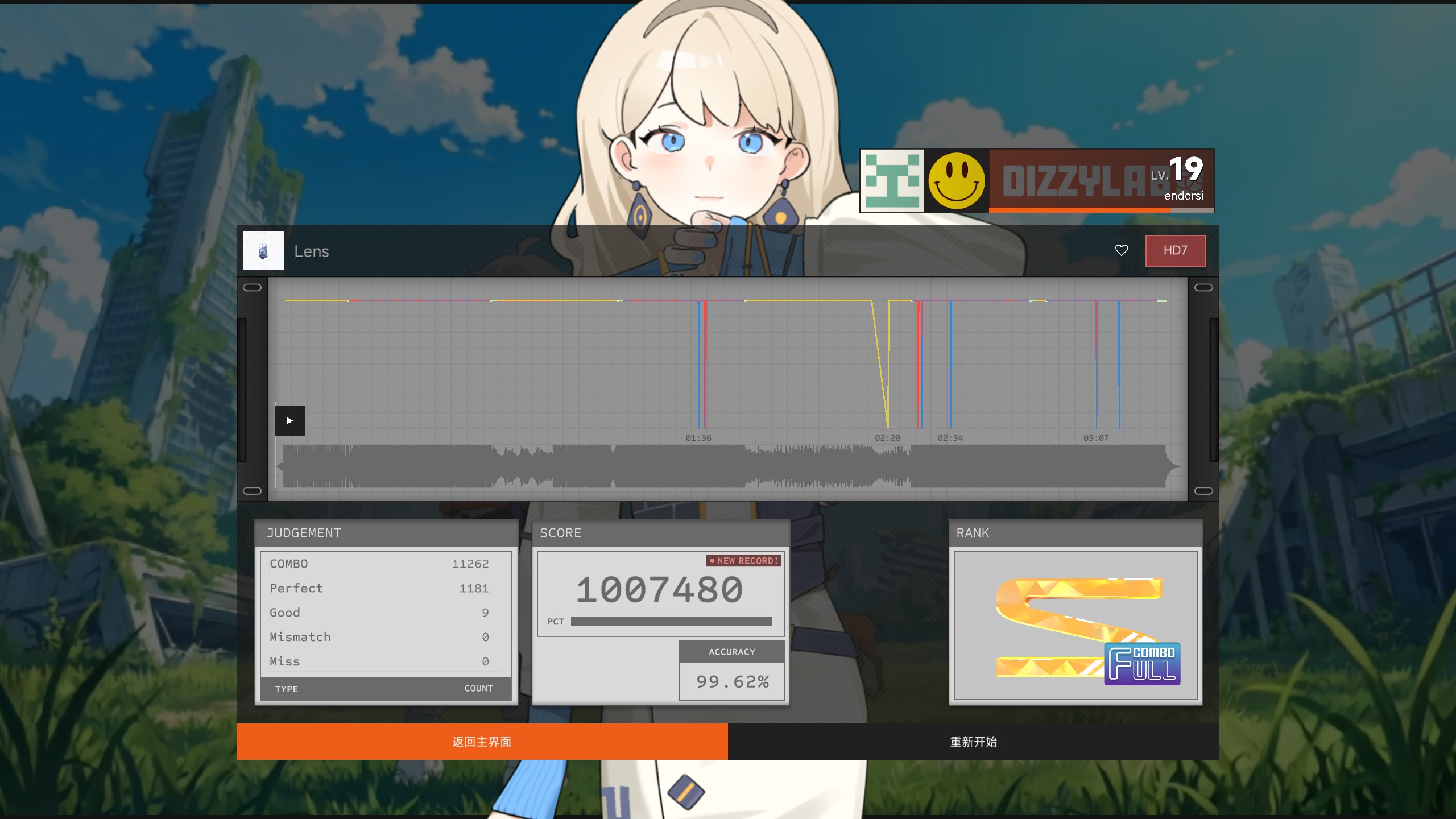
Task: Click the COUNT column header
Action: pyautogui.click(x=479, y=688)
